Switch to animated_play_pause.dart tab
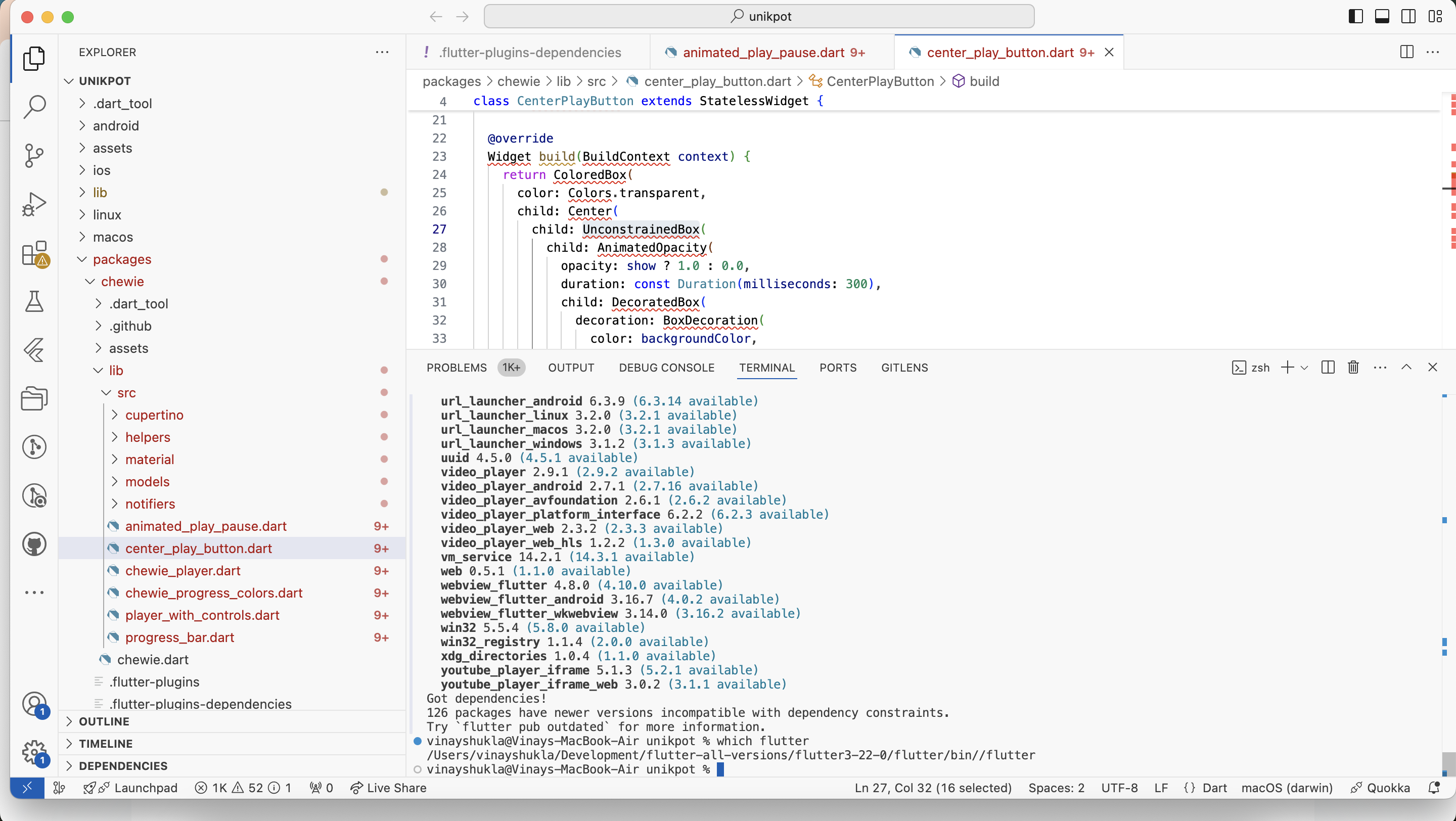This screenshot has height=821, width=1456. [772, 52]
